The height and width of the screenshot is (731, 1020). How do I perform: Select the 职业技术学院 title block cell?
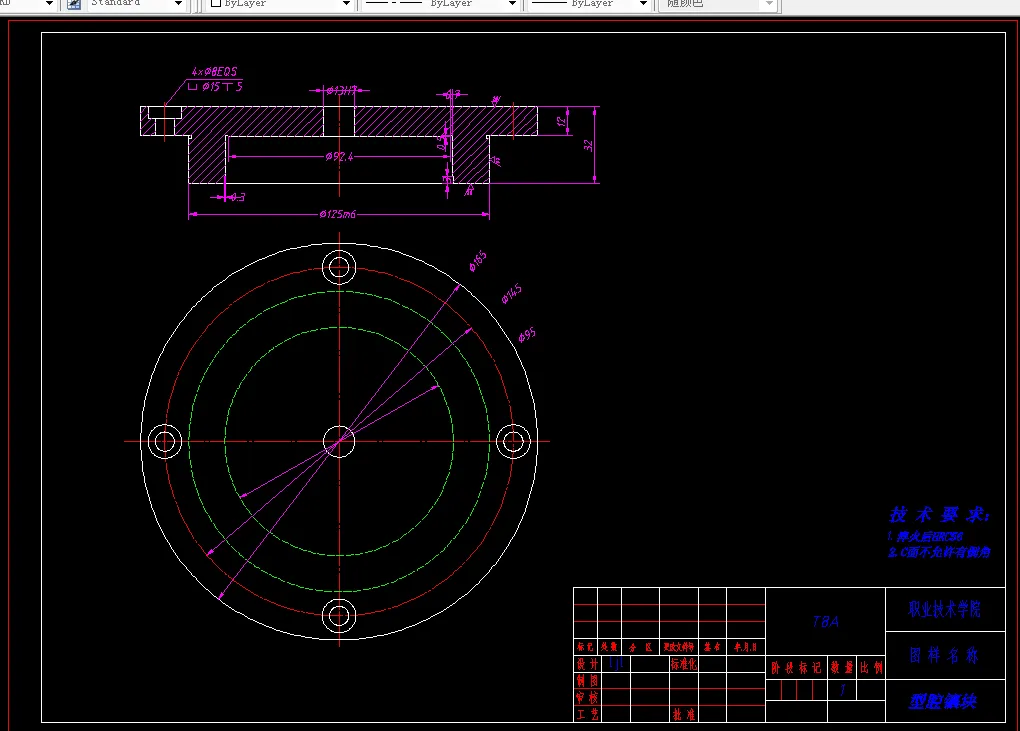(x=945, y=609)
